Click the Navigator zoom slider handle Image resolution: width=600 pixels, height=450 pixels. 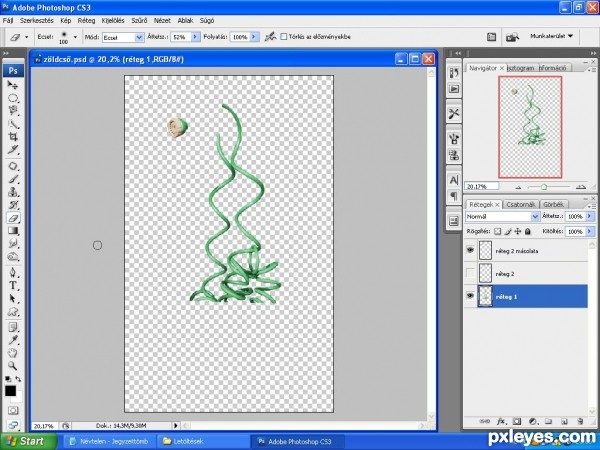[x=543, y=187]
